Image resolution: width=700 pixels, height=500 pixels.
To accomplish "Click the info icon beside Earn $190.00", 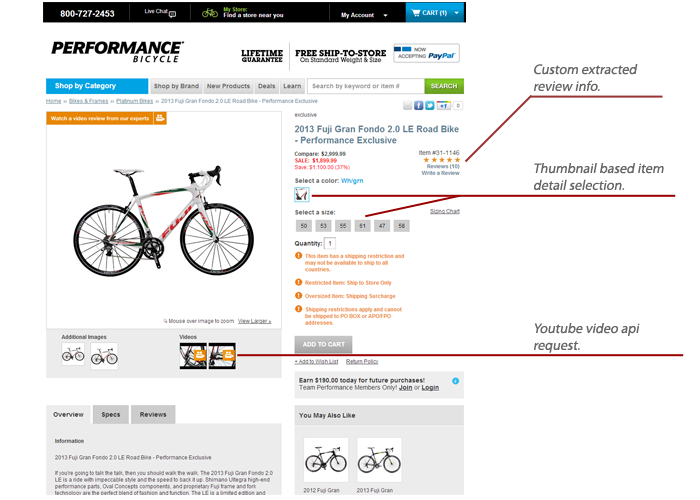I will point(455,381).
